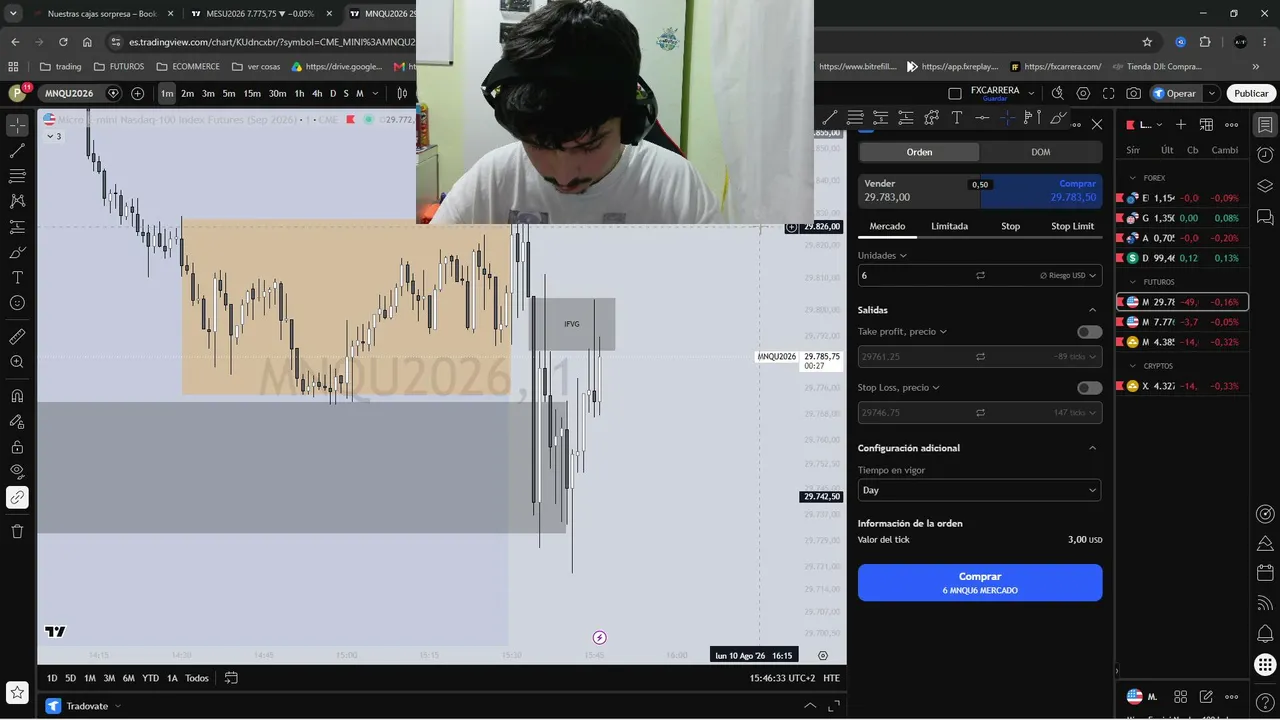Viewport: 1280px width, 720px height.
Task: Select the Stop Limit order type tab
Action: pos(1072,226)
